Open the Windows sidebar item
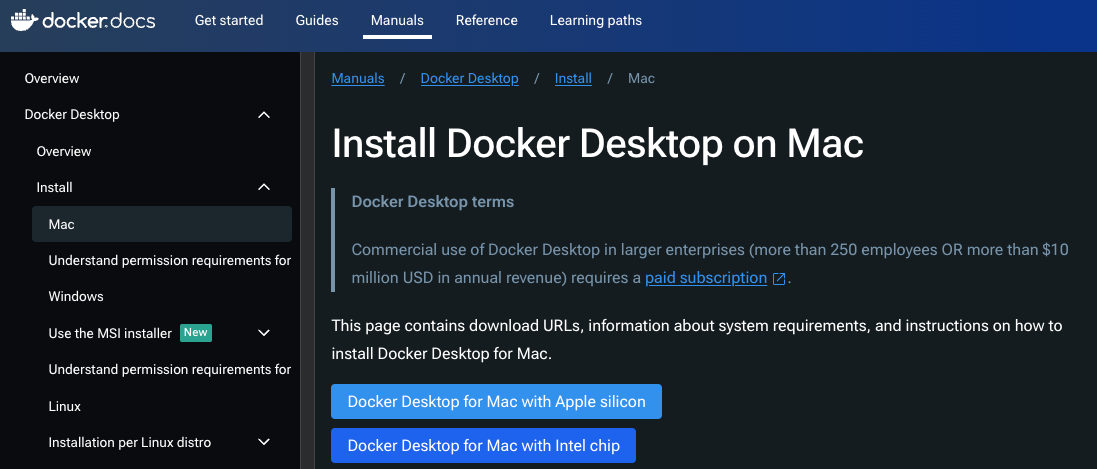This screenshot has width=1097, height=469. click(x=76, y=297)
